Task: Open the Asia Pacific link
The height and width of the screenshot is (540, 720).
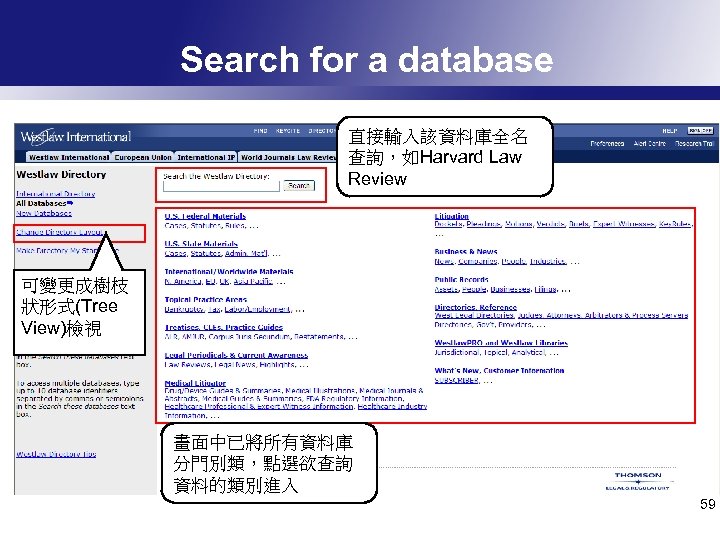Action: coord(253,281)
